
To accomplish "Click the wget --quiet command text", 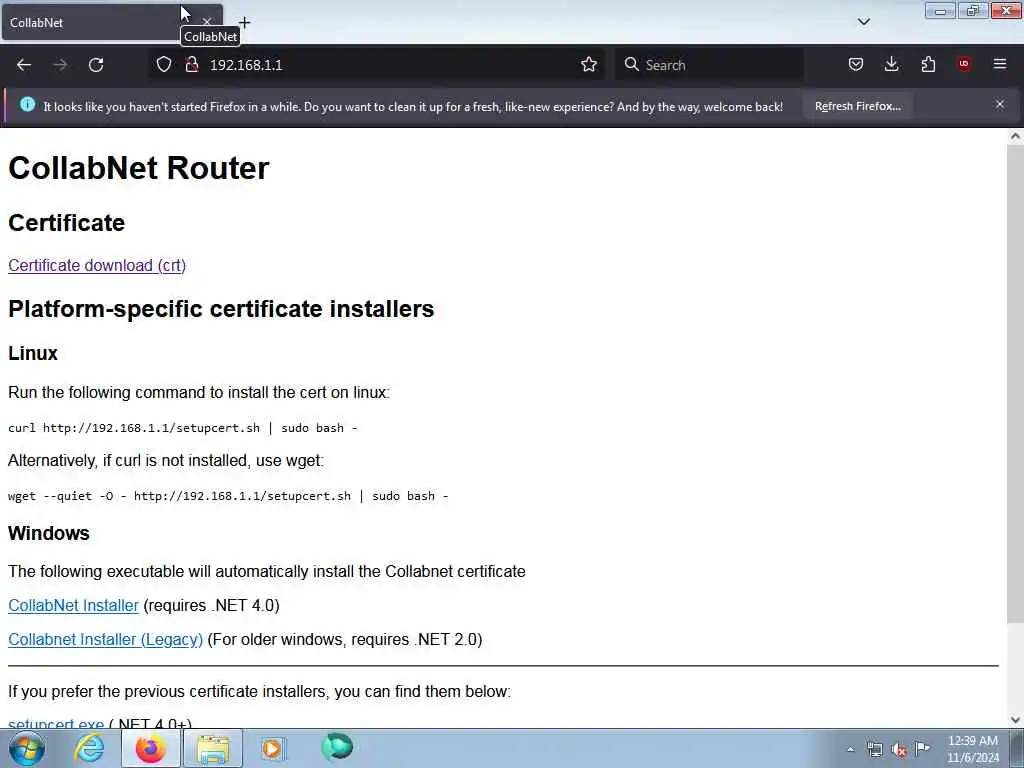I will click(x=228, y=496).
